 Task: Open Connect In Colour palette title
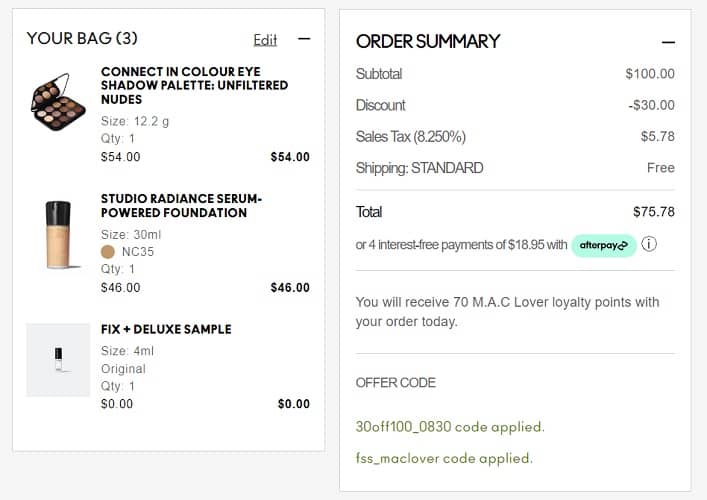click(194, 86)
